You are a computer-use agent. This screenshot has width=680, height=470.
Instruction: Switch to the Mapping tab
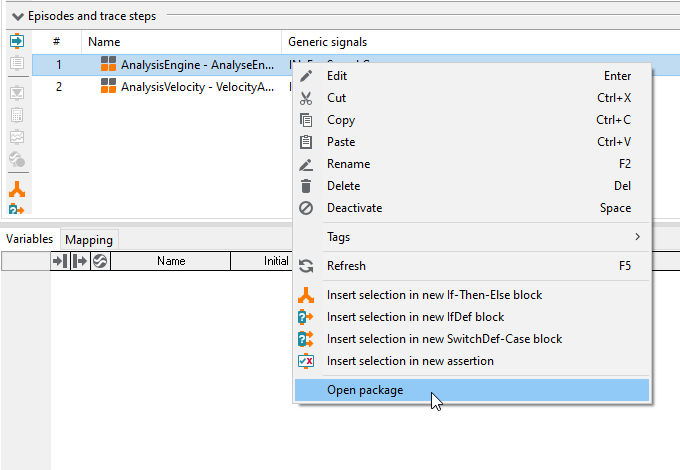click(x=89, y=240)
